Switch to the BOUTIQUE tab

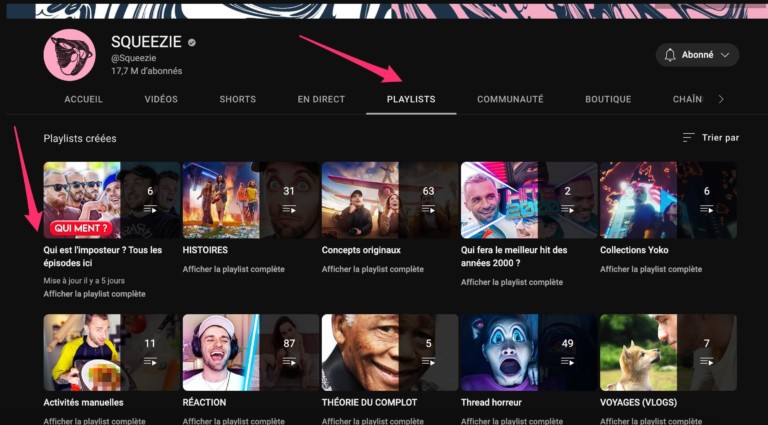click(x=608, y=99)
